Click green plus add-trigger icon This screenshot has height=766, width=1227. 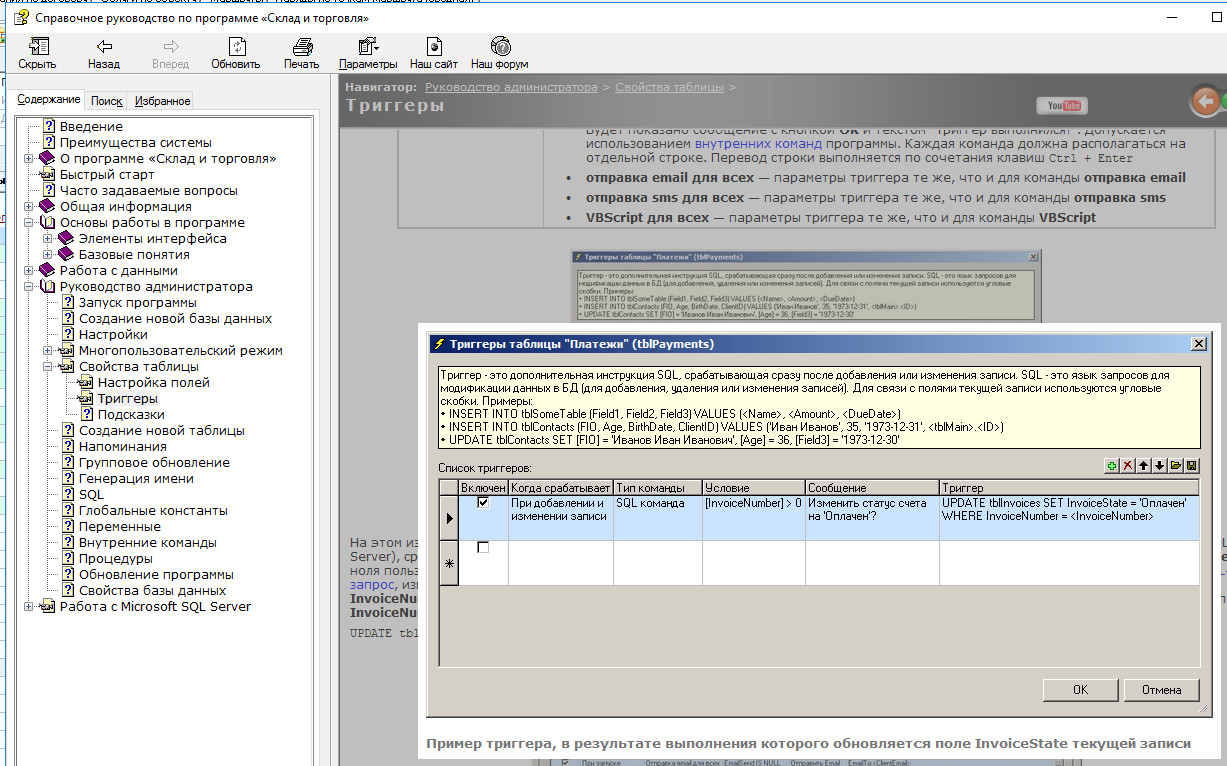[1111, 466]
